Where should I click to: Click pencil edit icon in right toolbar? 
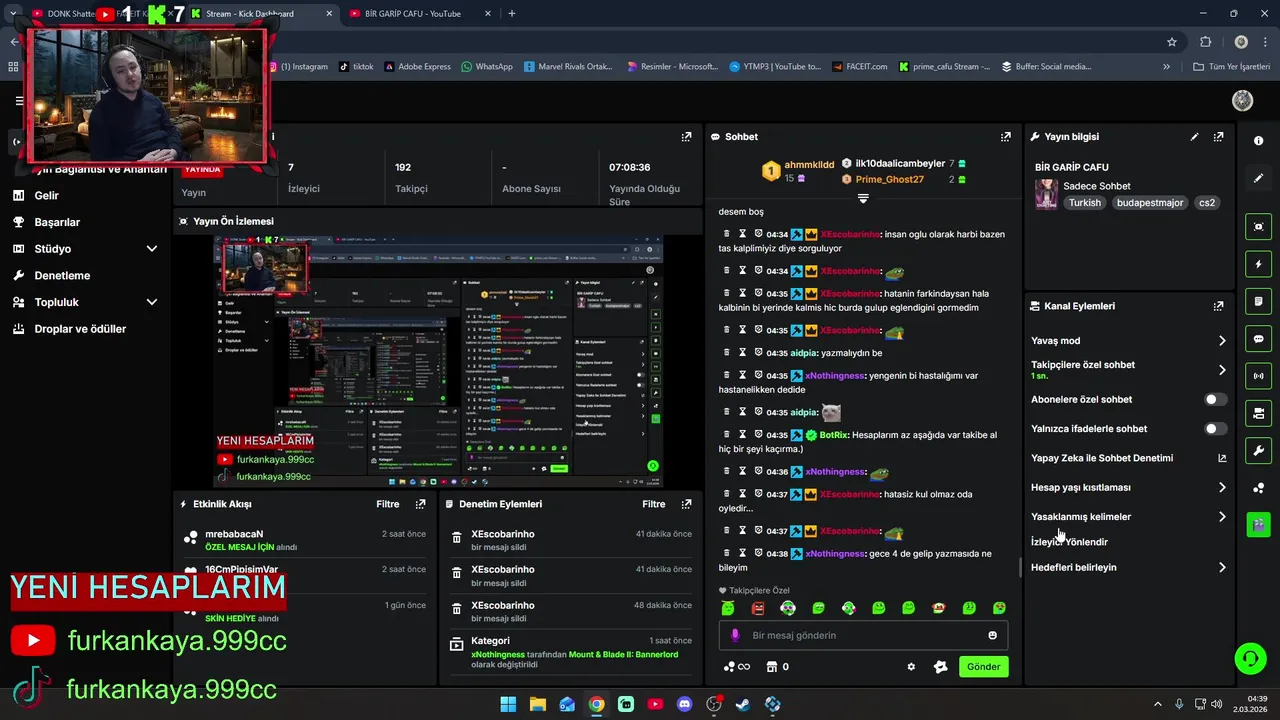(x=1258, y=178)
